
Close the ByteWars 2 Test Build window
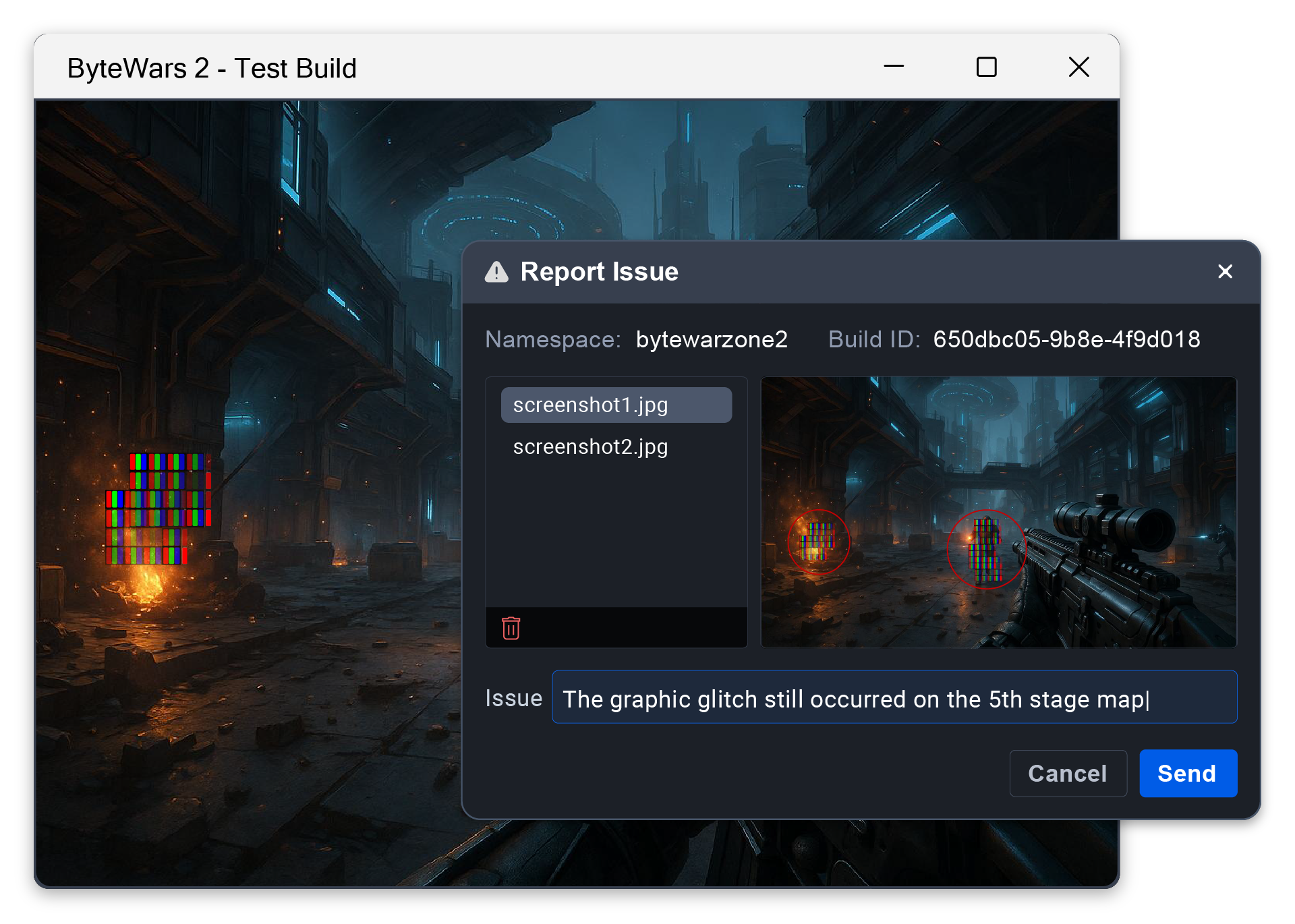pyautogui.click(x=1078, y=67)
